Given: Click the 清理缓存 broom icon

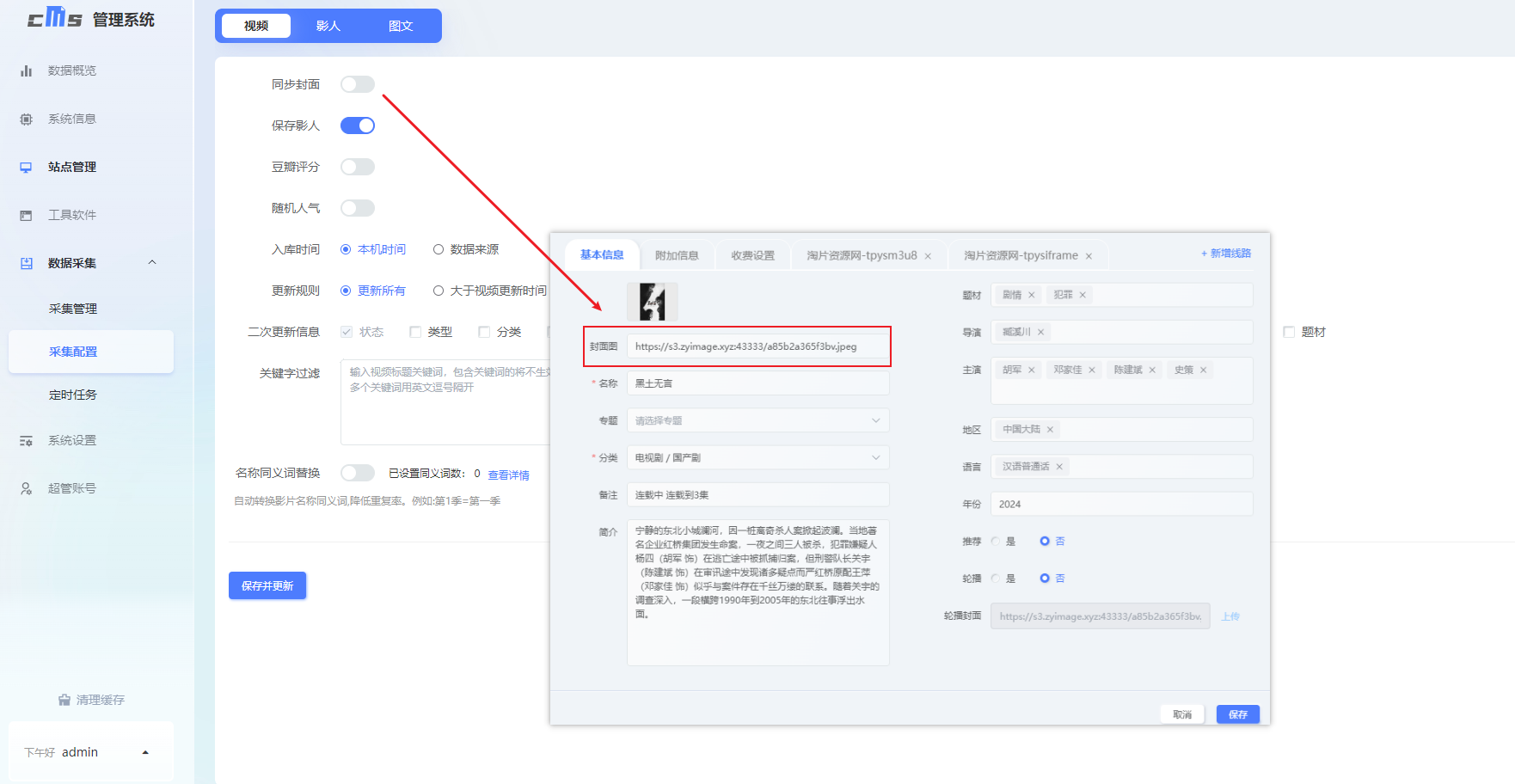Looking at the screenshot, I should coord(64,700).
